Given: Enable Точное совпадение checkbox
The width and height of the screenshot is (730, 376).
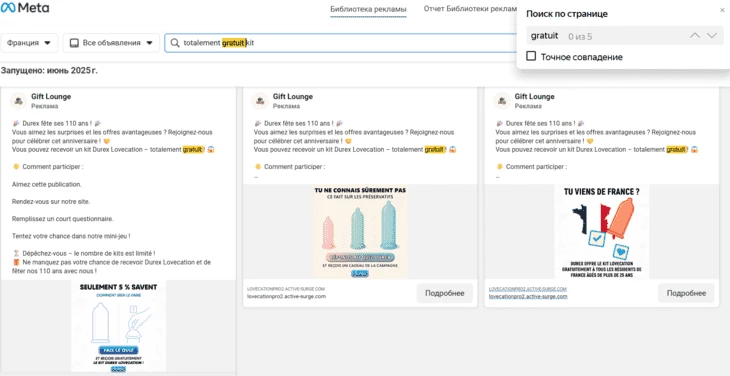Looking at the screenshot, I should click(531, 56).
